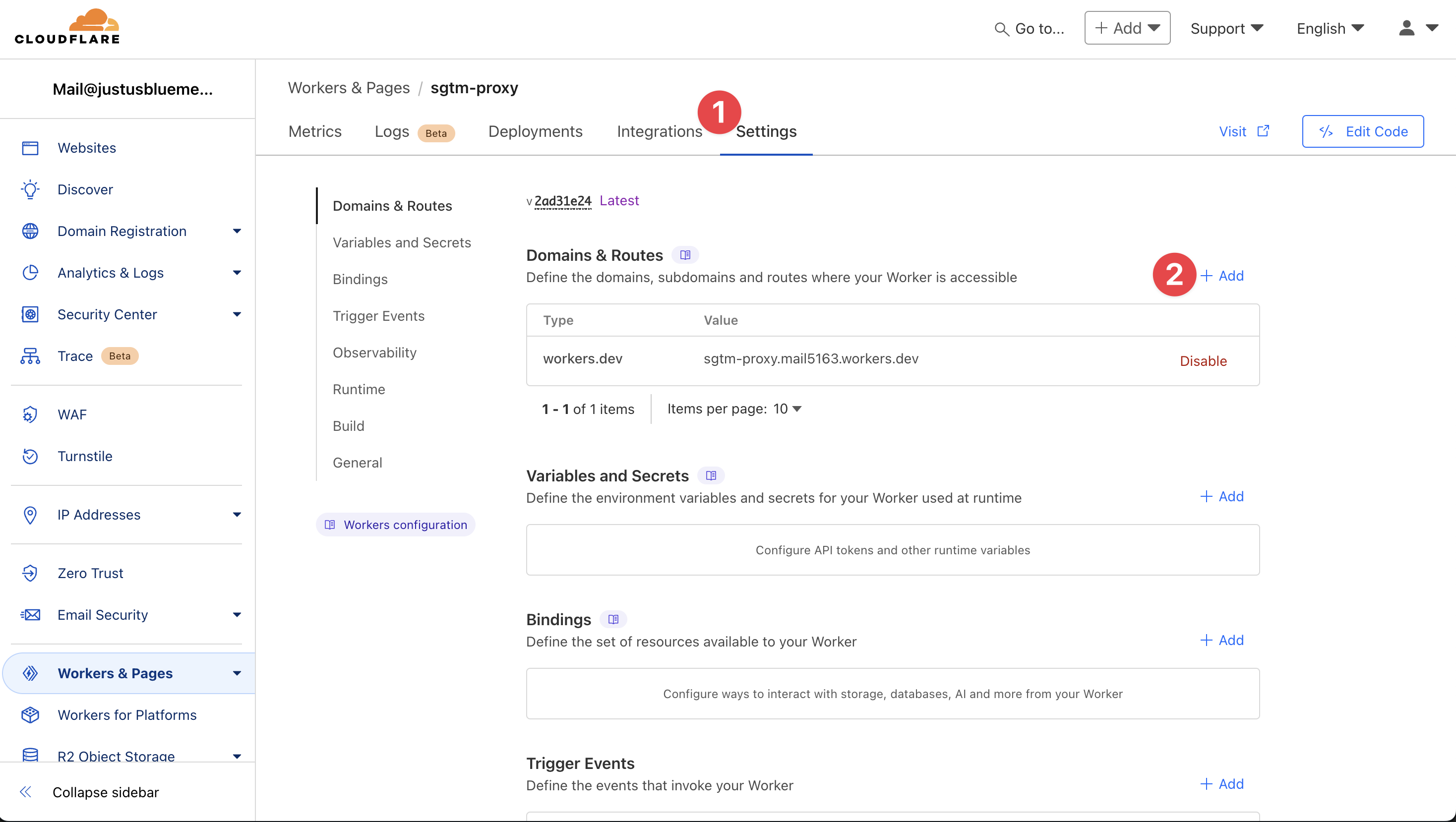Image resolution: width=1456 pixels, height=822 pixels.
Task: Select Variables and Secrets in settings nav
Action: (x=401, y=243)
